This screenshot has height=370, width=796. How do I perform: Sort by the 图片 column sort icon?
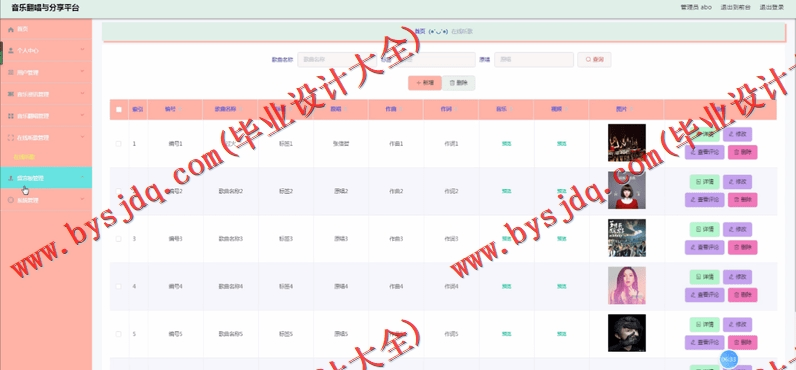631,109
